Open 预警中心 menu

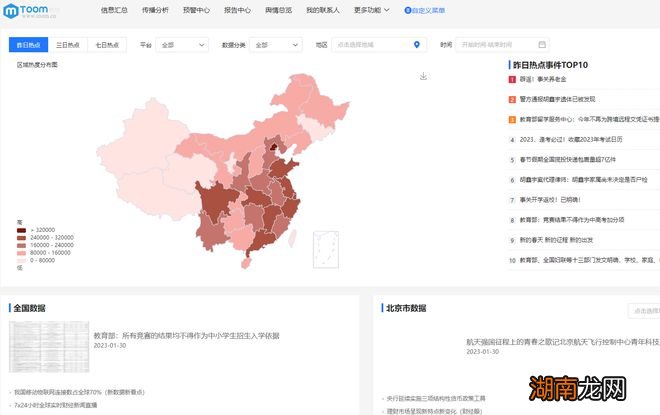pos(196,10)
